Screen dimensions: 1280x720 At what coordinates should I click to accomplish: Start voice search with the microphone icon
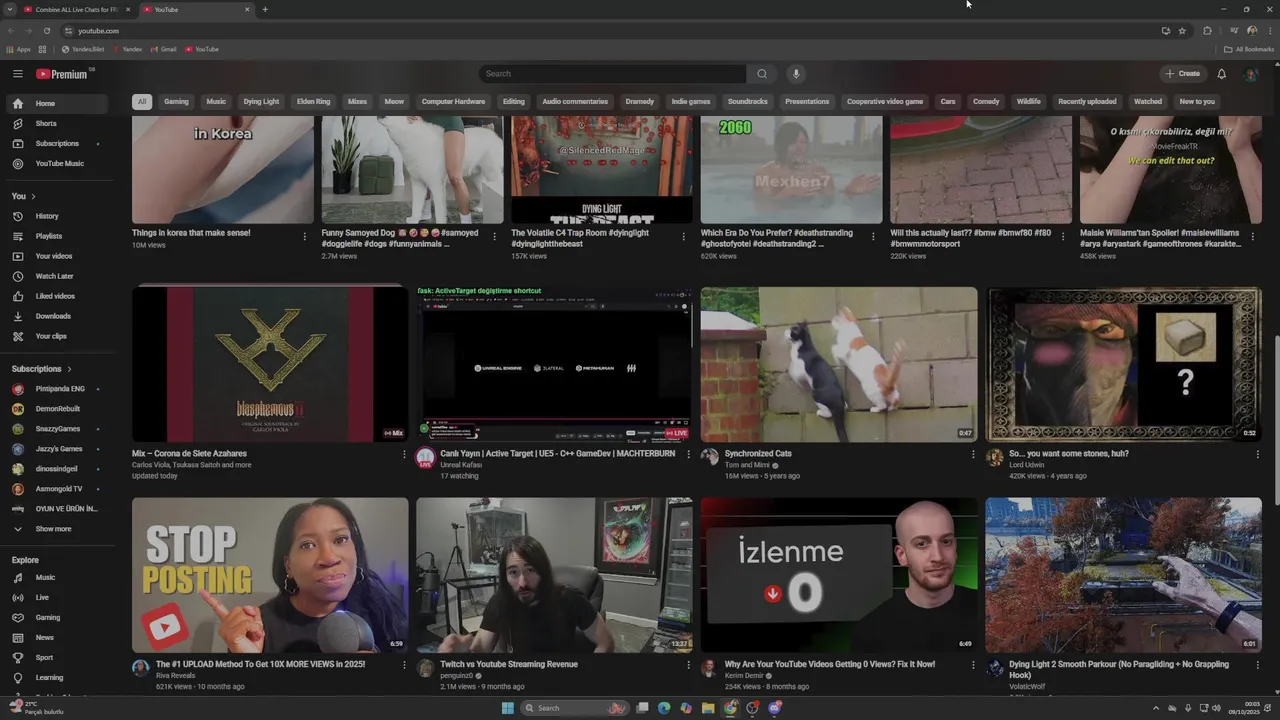pos(796,74)
